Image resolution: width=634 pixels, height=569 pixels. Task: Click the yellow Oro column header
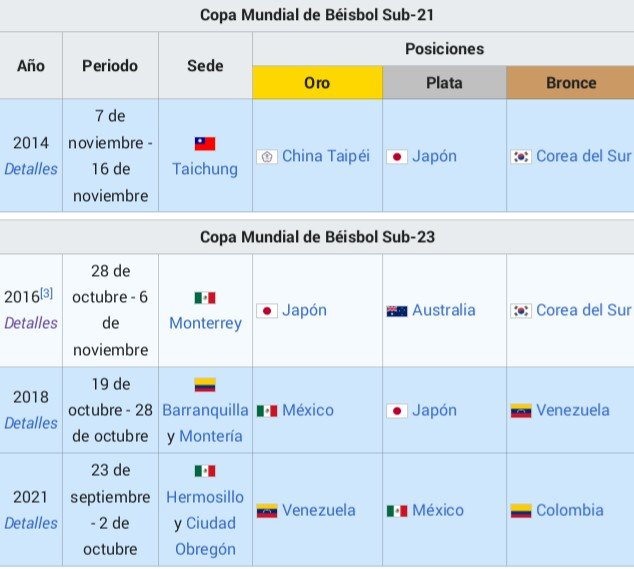pos(317,82)
